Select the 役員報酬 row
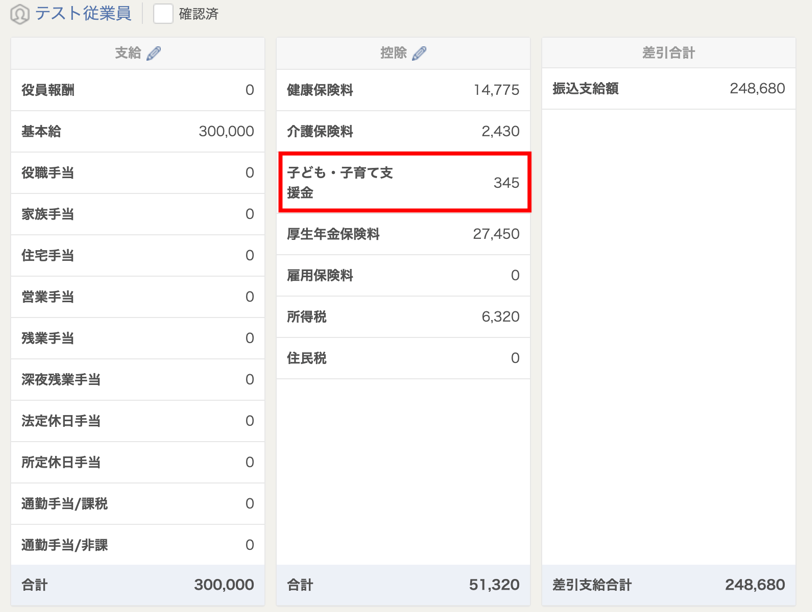812x612 pixels. 137,90
